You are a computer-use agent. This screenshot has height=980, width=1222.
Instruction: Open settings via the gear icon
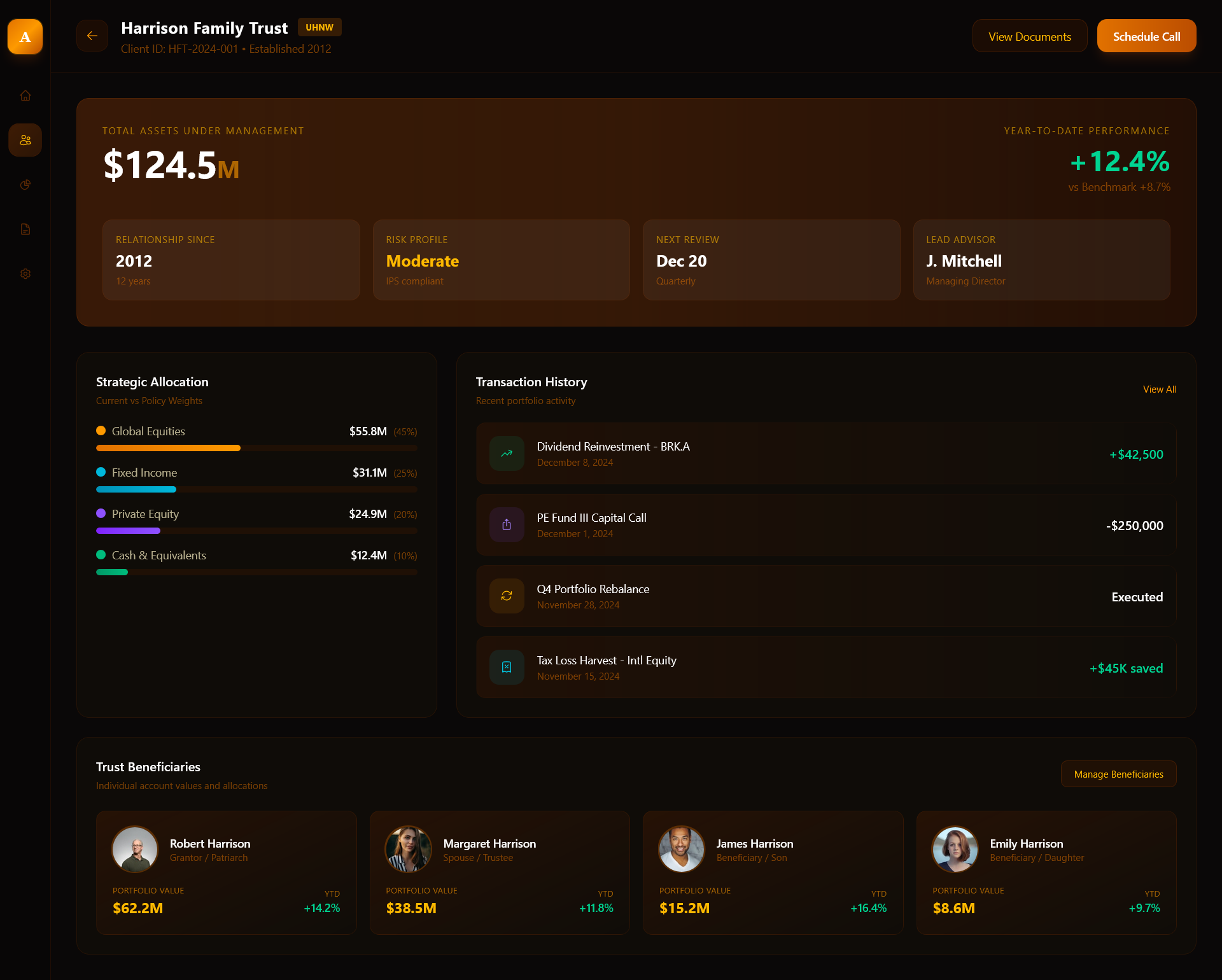click(25, 274)
